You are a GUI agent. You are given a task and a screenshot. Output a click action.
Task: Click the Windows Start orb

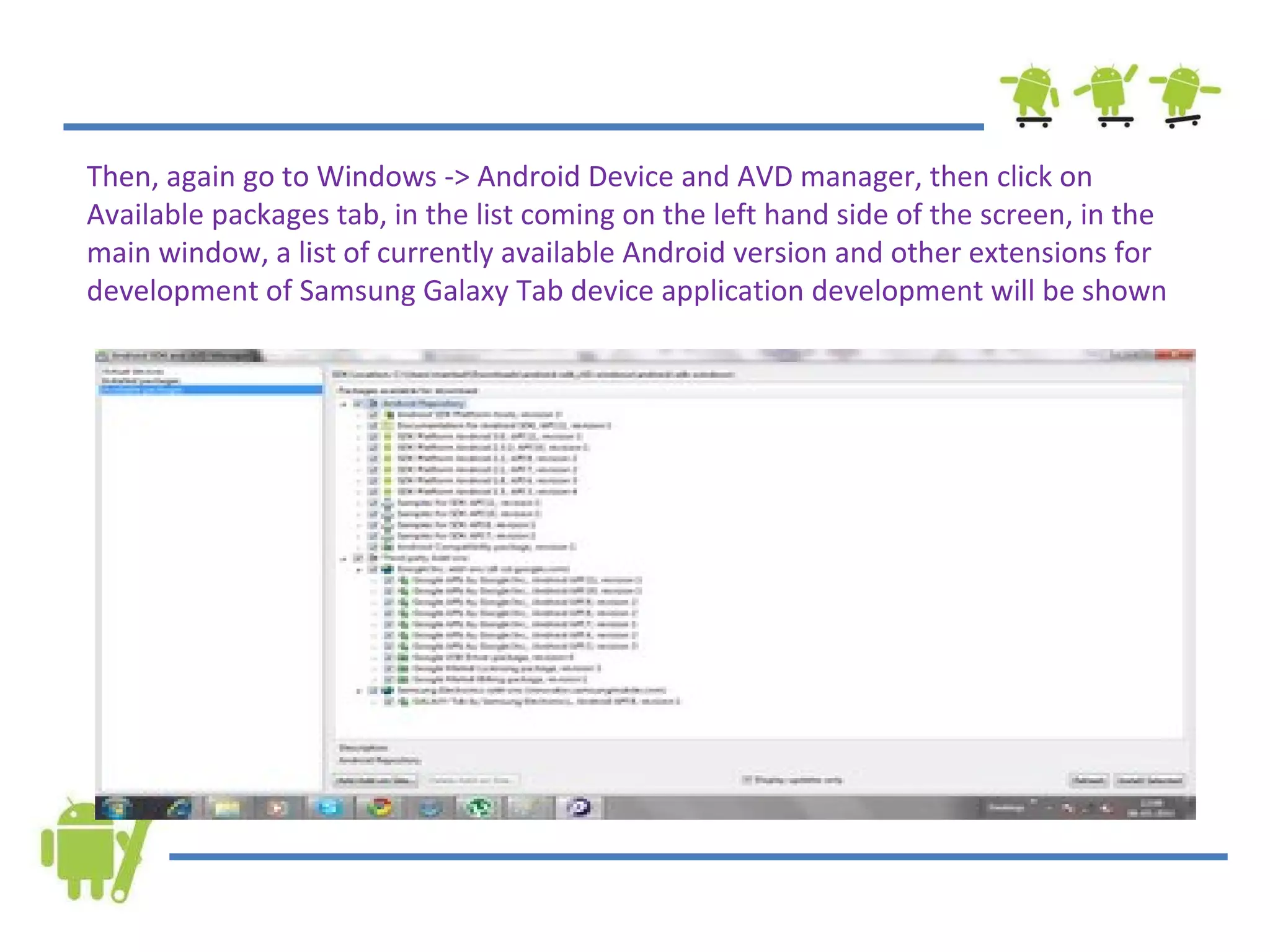tap(117, 807)
